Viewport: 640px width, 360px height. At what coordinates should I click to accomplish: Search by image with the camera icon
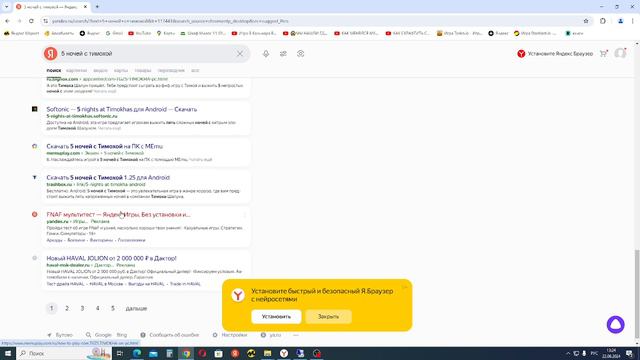300,53
